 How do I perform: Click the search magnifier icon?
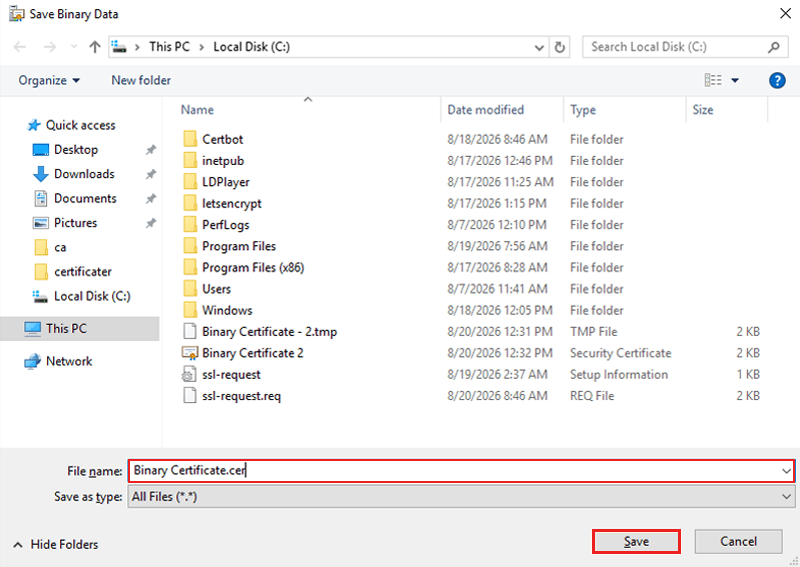pos(773,47)
